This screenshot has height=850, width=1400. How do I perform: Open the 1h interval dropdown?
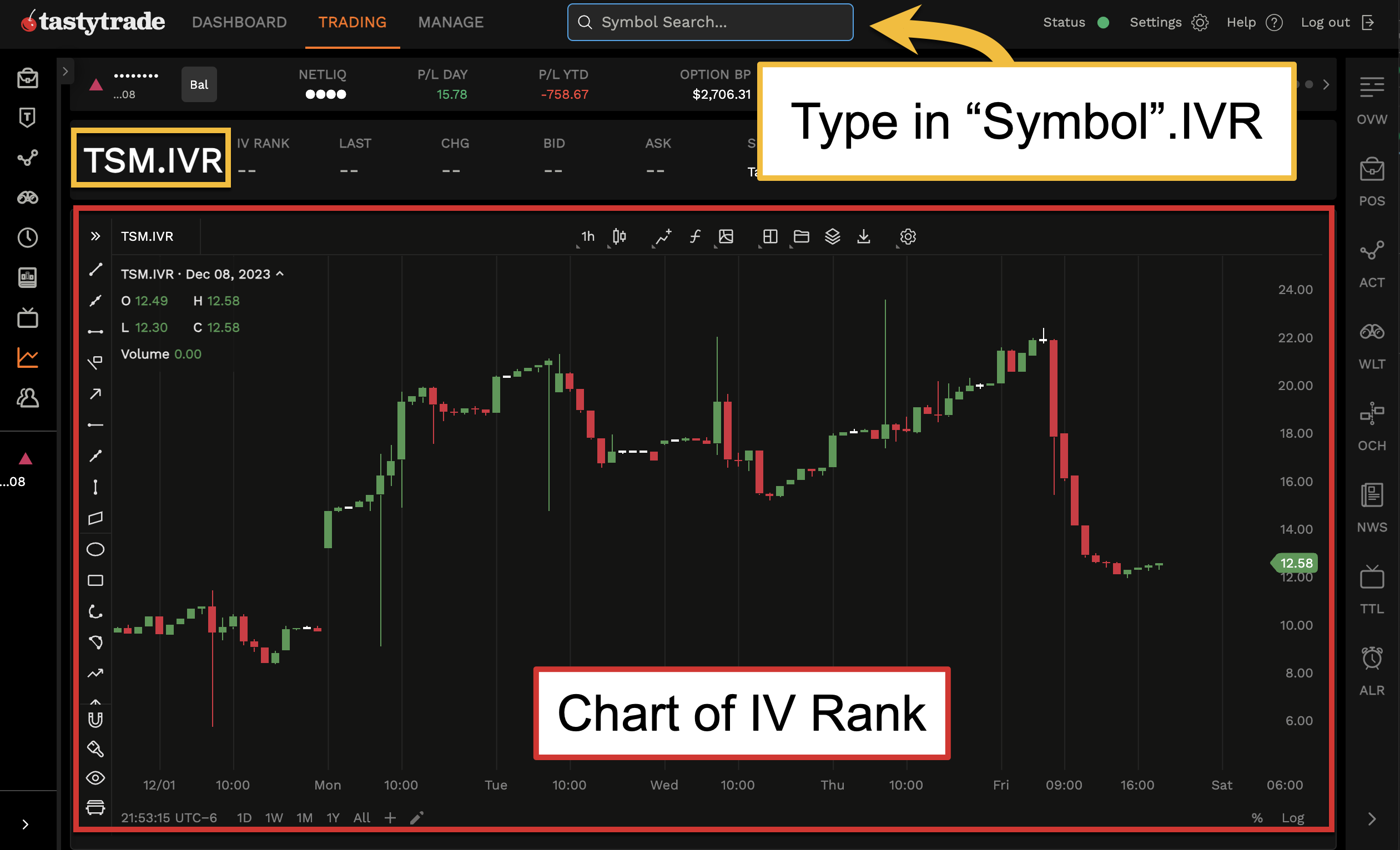pos(587,237)
